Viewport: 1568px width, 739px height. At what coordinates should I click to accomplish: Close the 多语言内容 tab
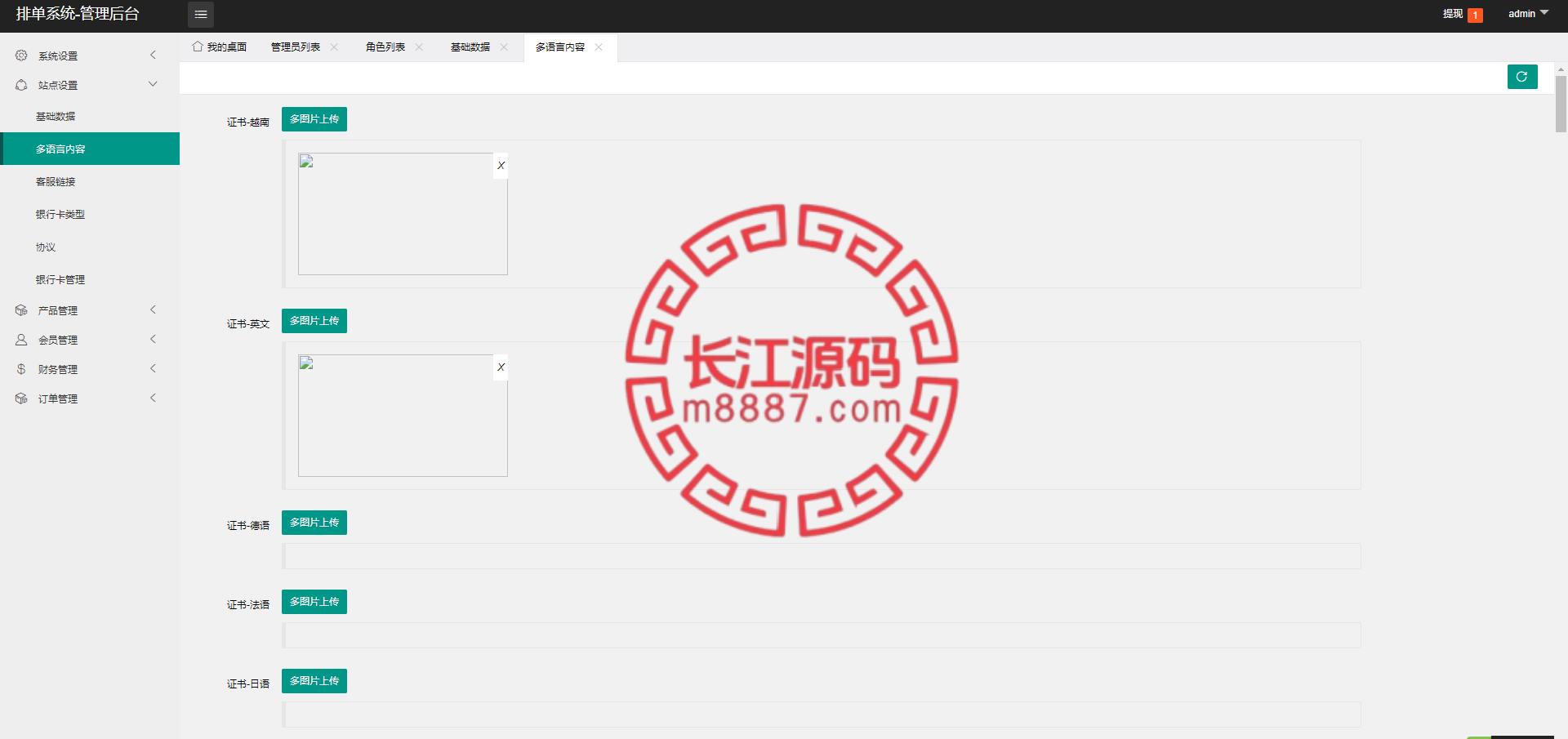pyautogui.click(x=599, y=47)
